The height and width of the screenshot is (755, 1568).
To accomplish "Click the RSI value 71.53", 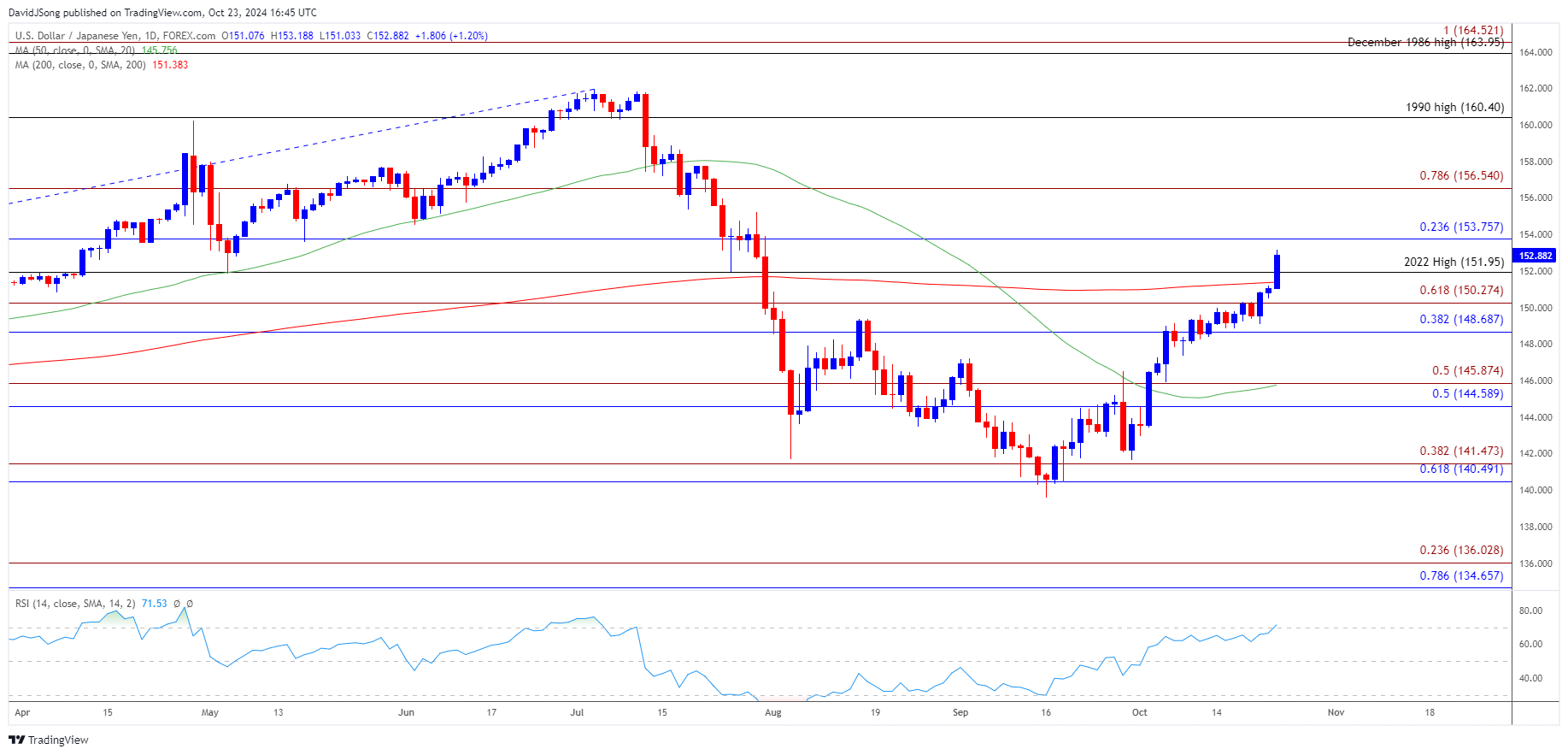I will tap(155, 604).
